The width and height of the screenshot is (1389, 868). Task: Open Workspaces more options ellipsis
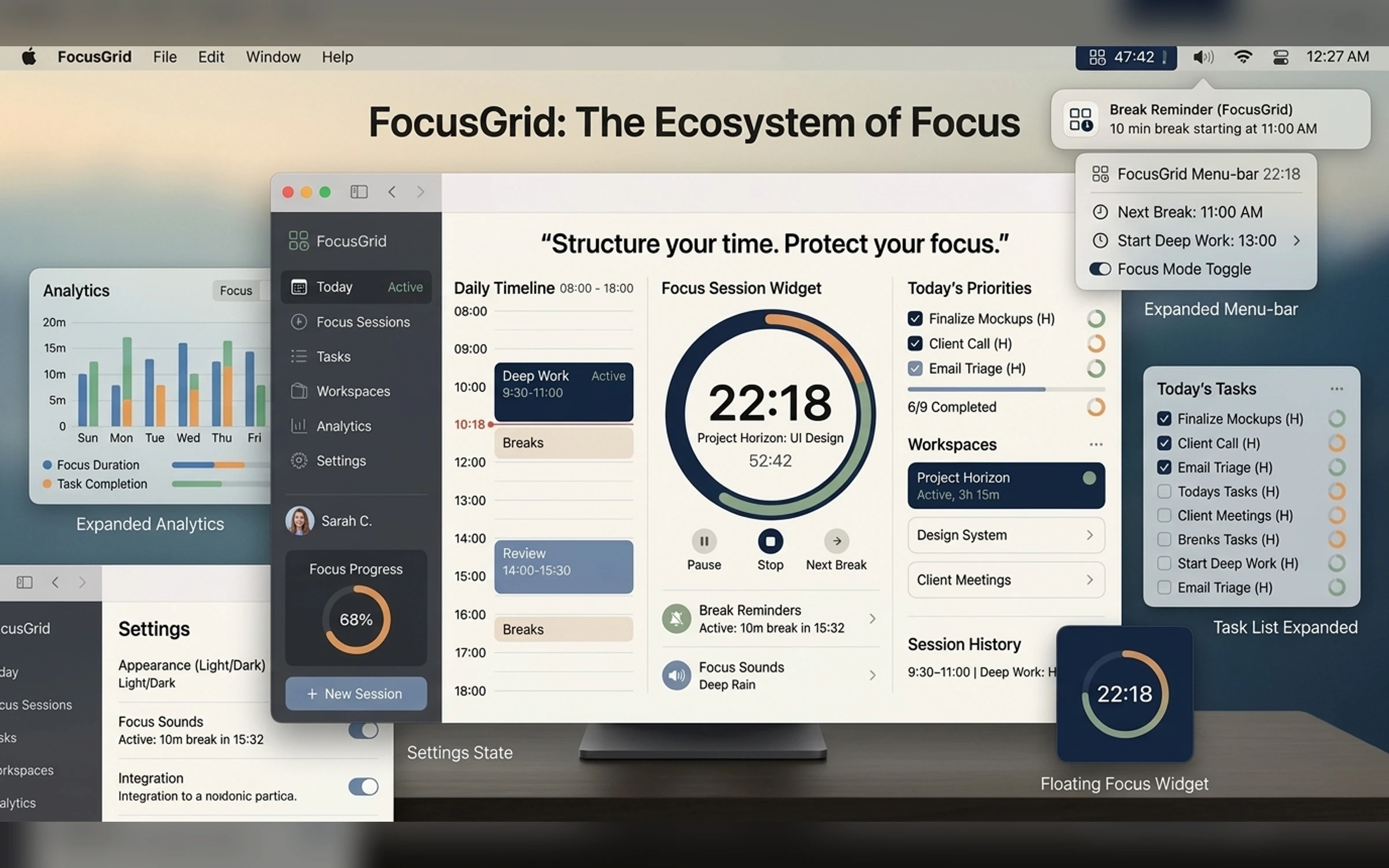1096,444
